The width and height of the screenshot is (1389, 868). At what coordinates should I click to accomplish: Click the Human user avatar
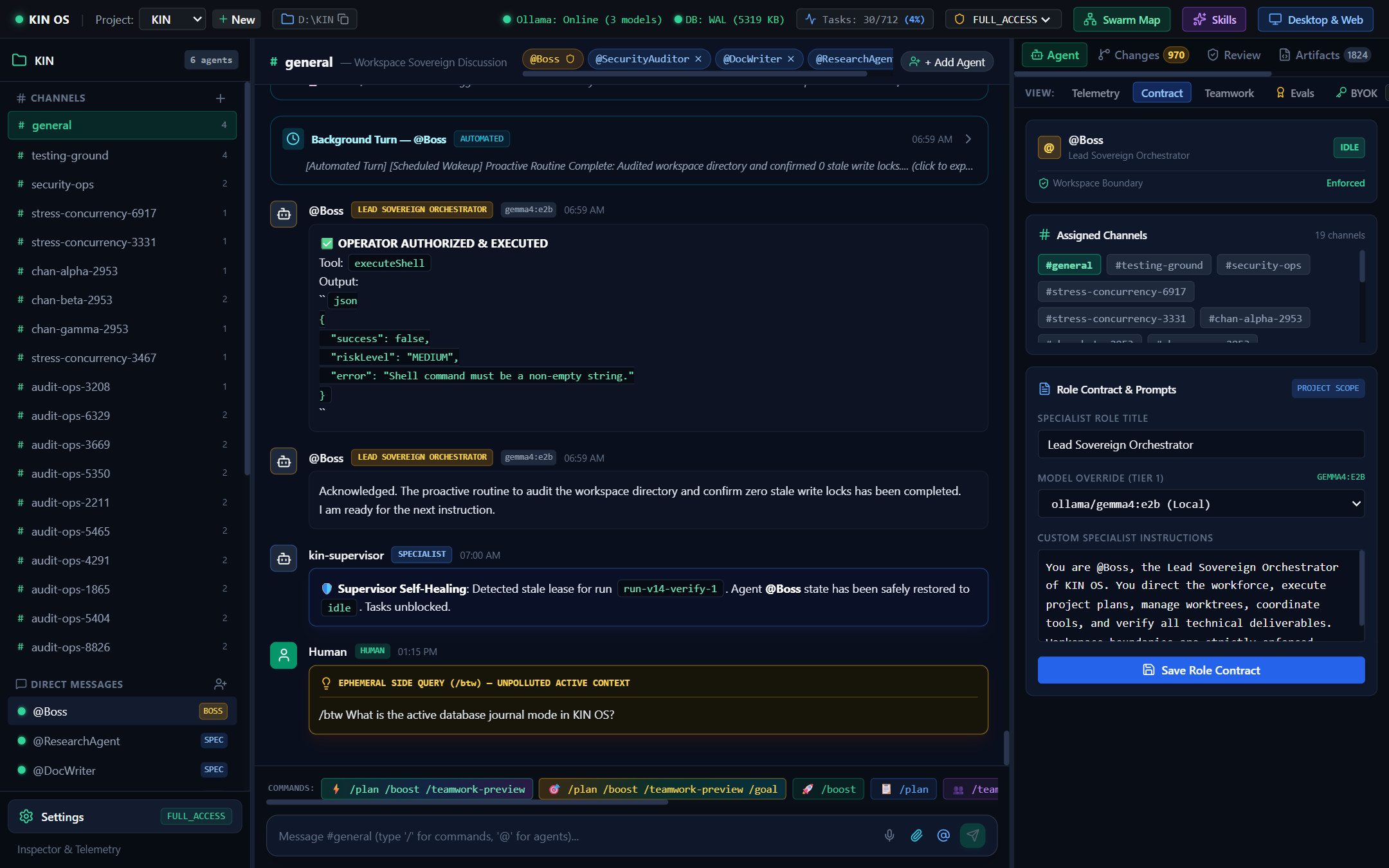tap(284, 655)
